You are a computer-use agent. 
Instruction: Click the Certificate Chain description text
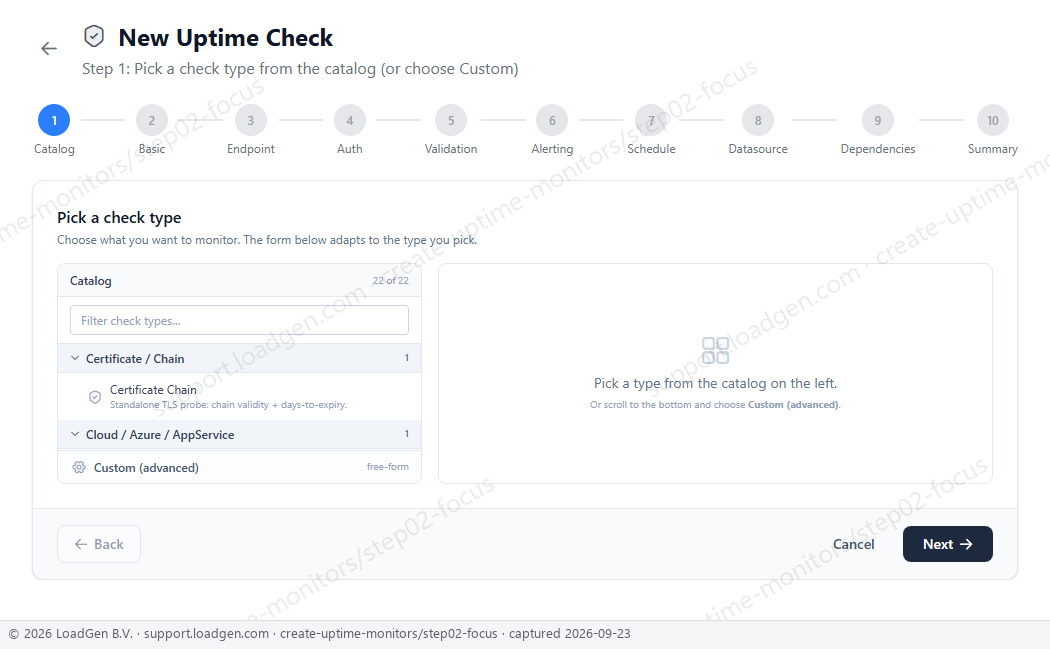pos(228,405)
